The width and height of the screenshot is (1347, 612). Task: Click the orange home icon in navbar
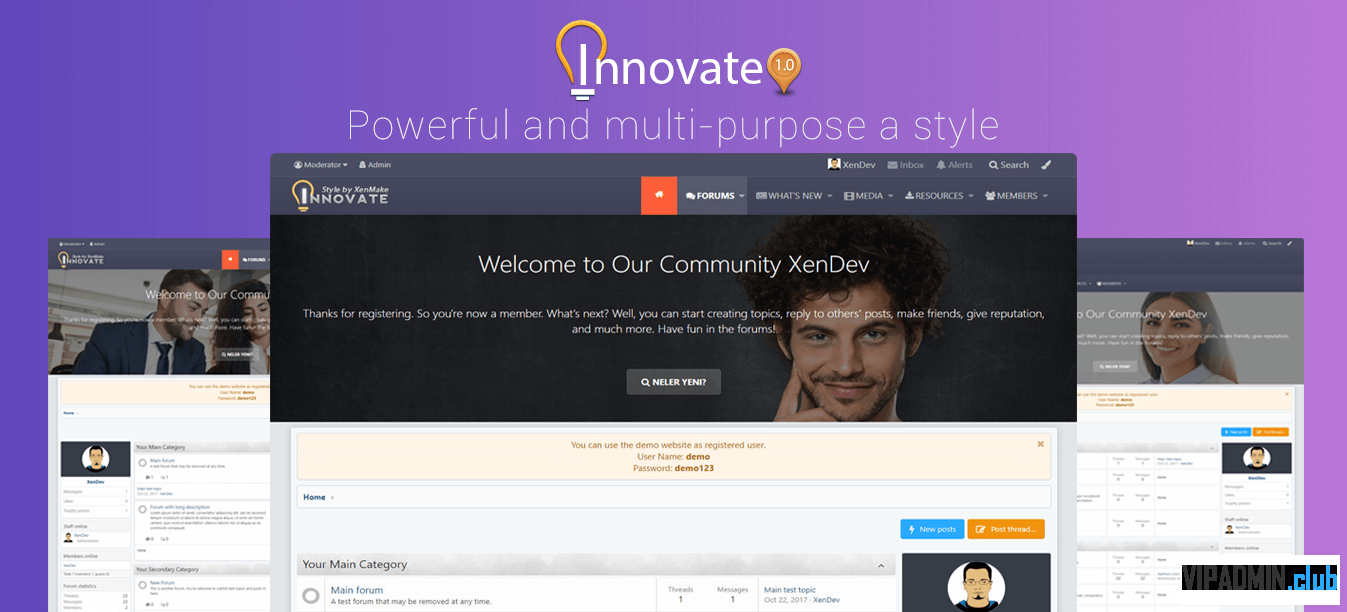pyautogui.click(x=659, y=196)
